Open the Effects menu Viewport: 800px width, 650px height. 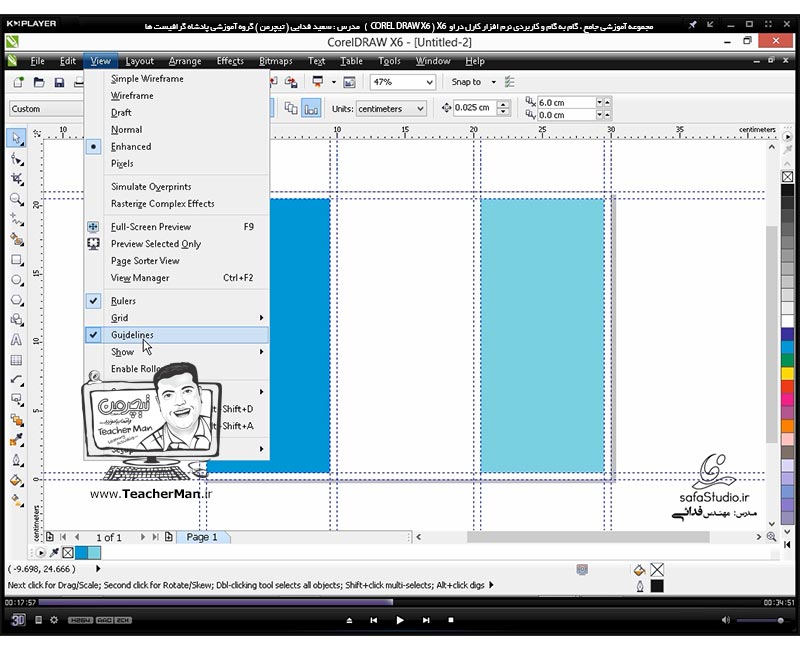coord(230,61)
